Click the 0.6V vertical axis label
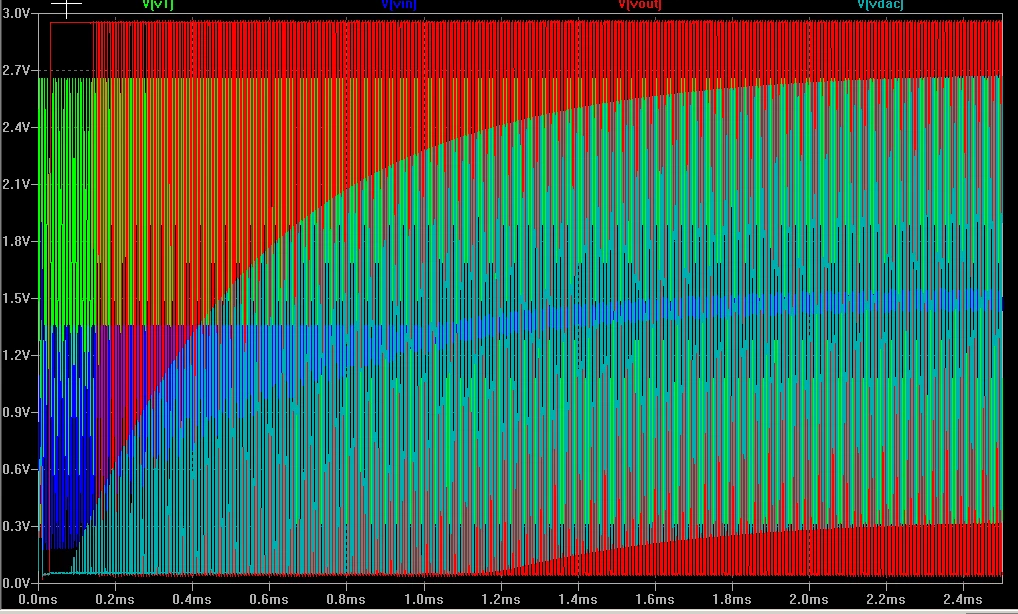Screen dimensions: 1018x614 [16, 469]
